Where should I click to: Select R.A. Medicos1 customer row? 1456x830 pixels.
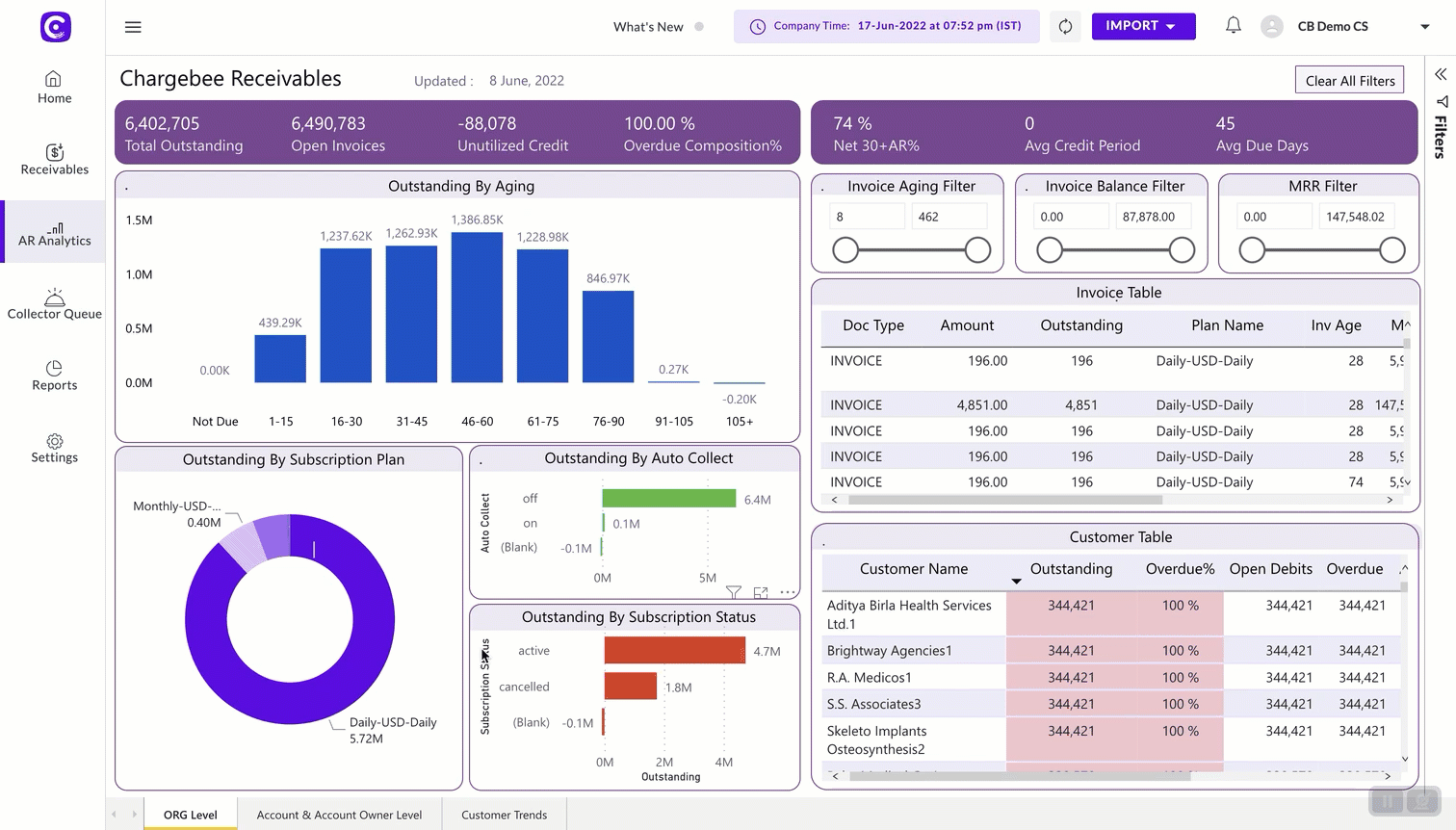pyautogui.click(x=1111, y=678)
